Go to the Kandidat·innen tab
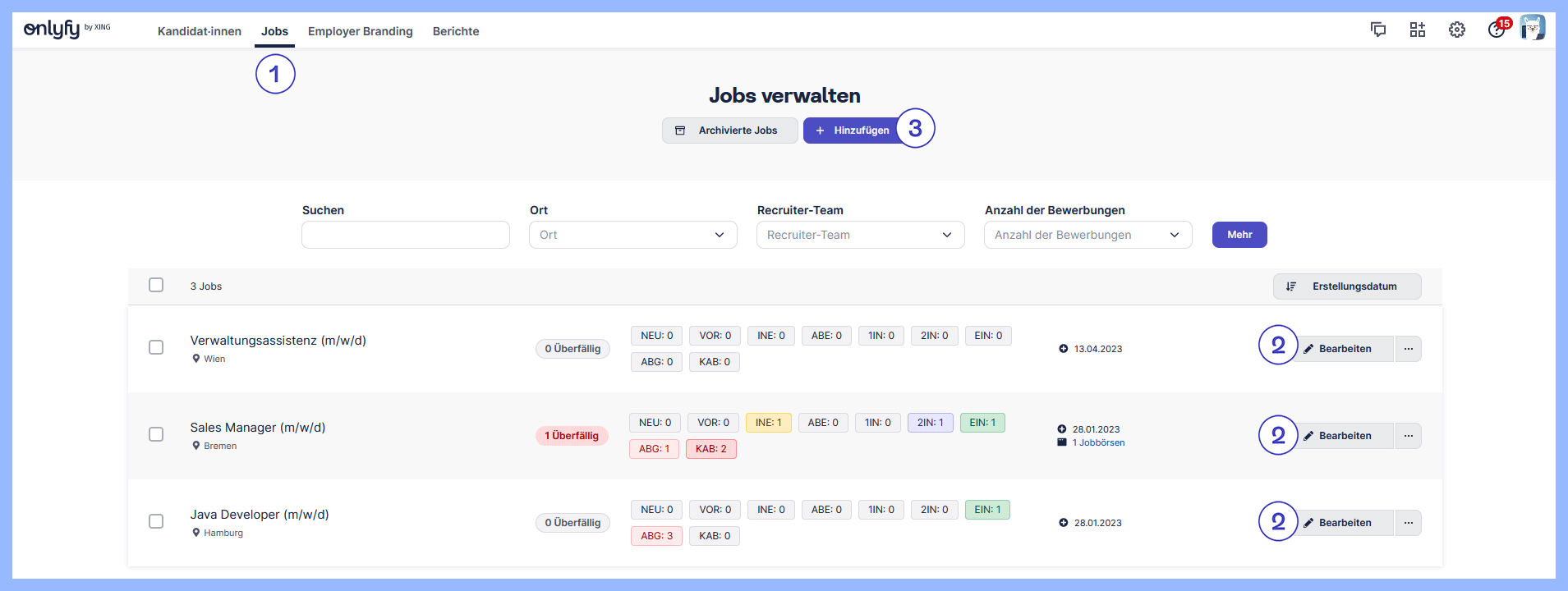 200,31
